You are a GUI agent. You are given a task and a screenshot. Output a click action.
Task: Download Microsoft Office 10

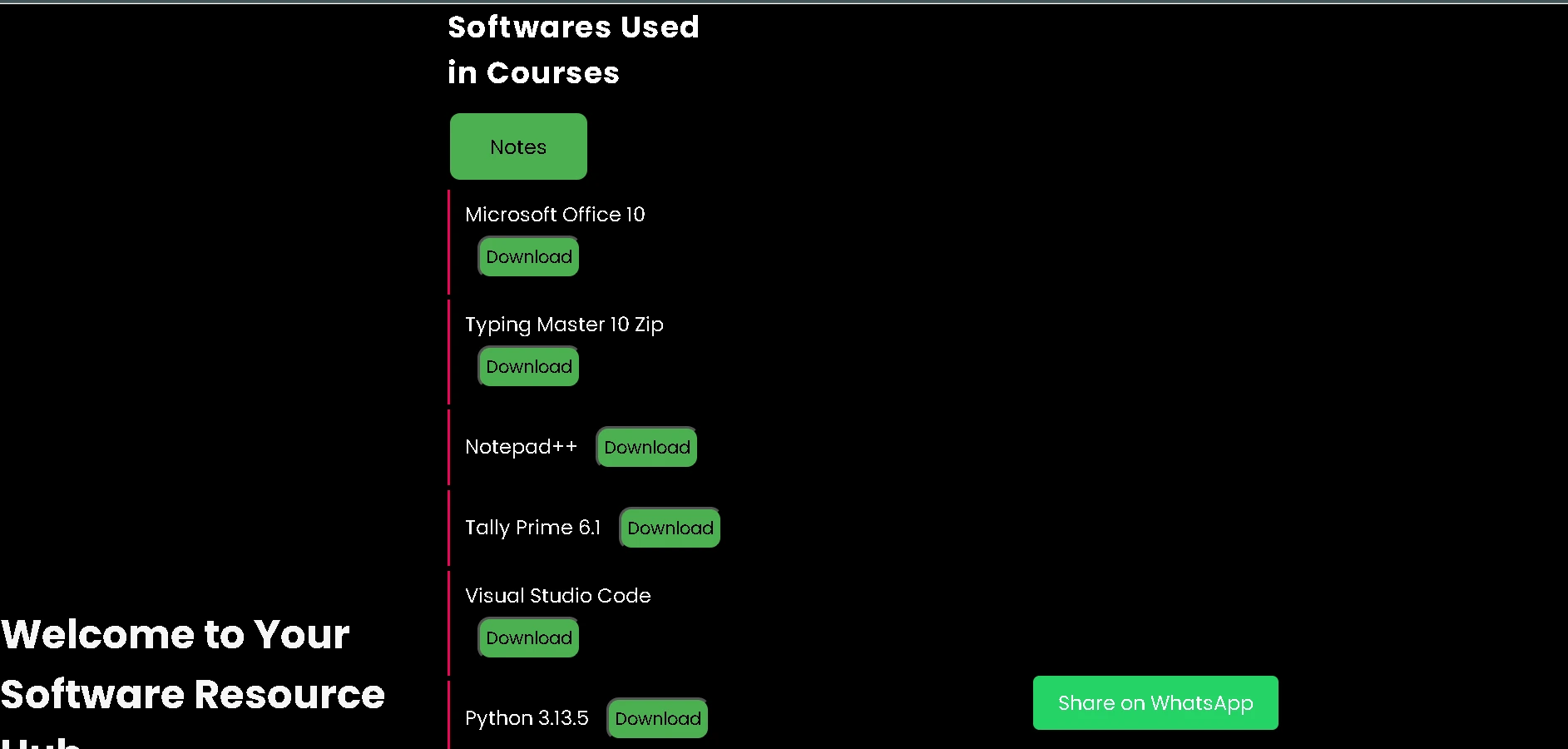tap(528, 256)
